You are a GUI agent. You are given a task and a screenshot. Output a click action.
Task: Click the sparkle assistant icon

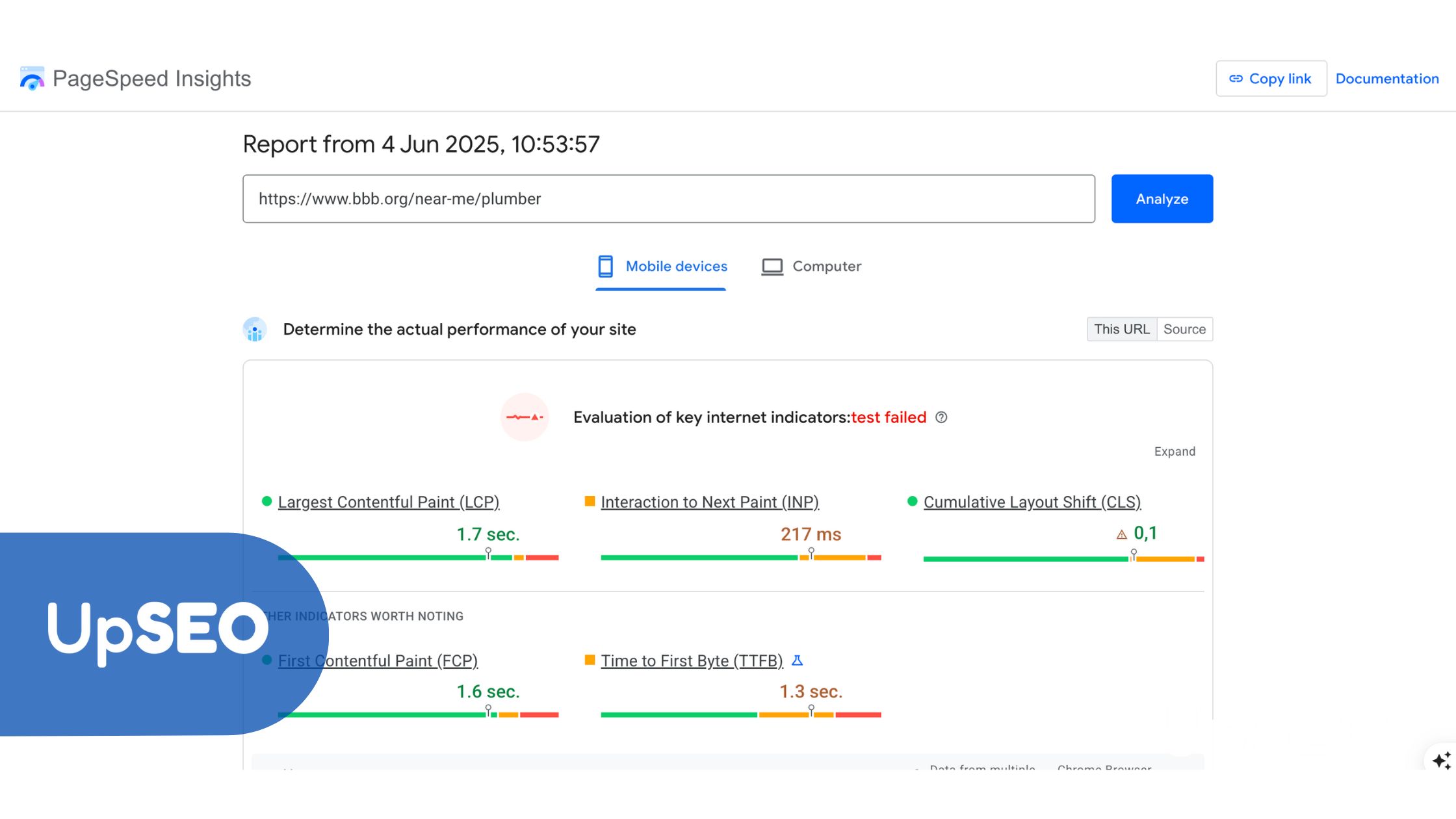point(1441,760)
